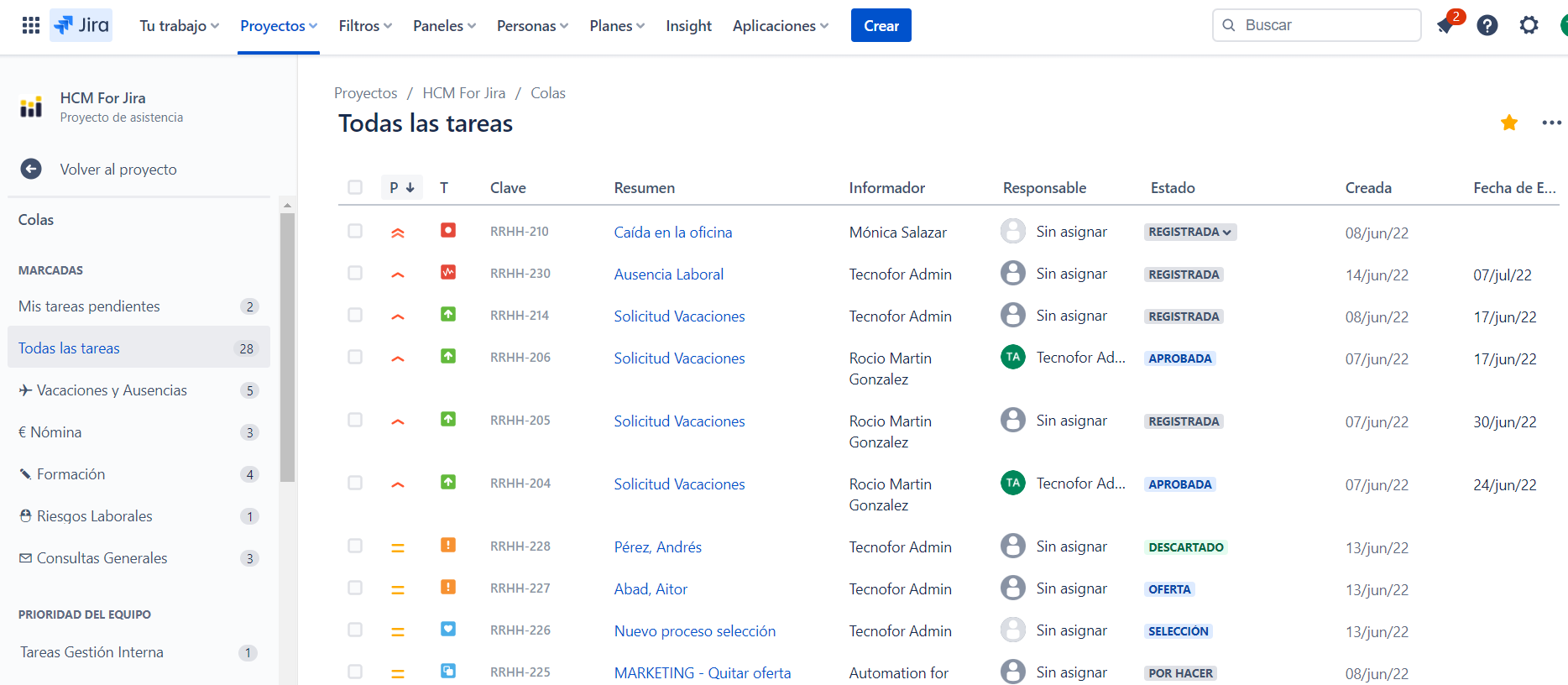Open the Insight menu item
The image size is (1568, 685).
688,26
